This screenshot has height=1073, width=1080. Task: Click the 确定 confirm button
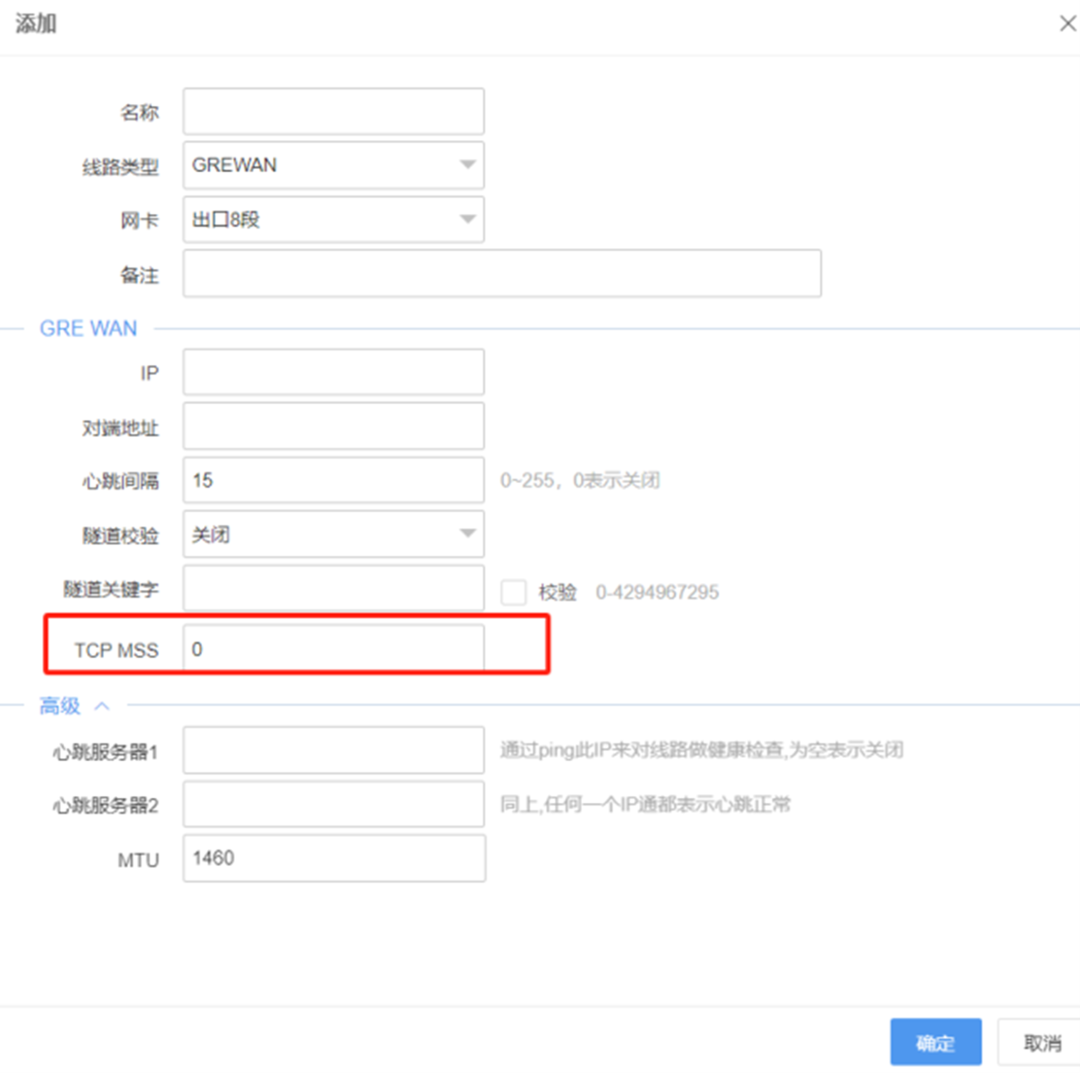click(936, 1041)
